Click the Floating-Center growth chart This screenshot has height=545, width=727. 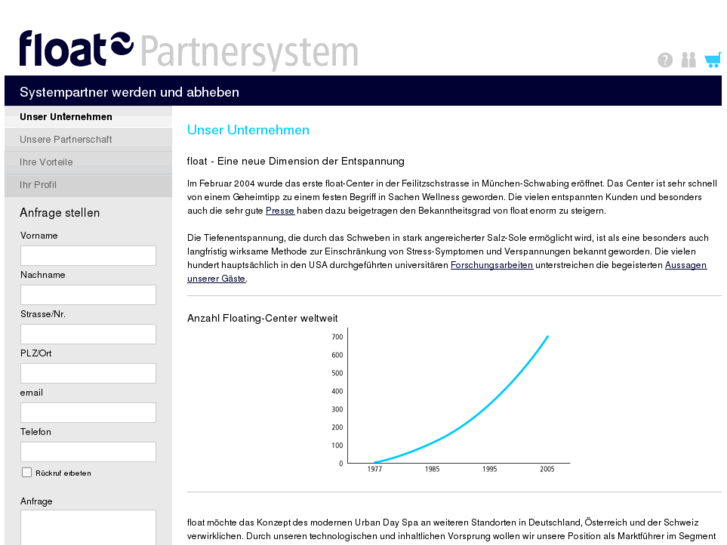[450, 400]
